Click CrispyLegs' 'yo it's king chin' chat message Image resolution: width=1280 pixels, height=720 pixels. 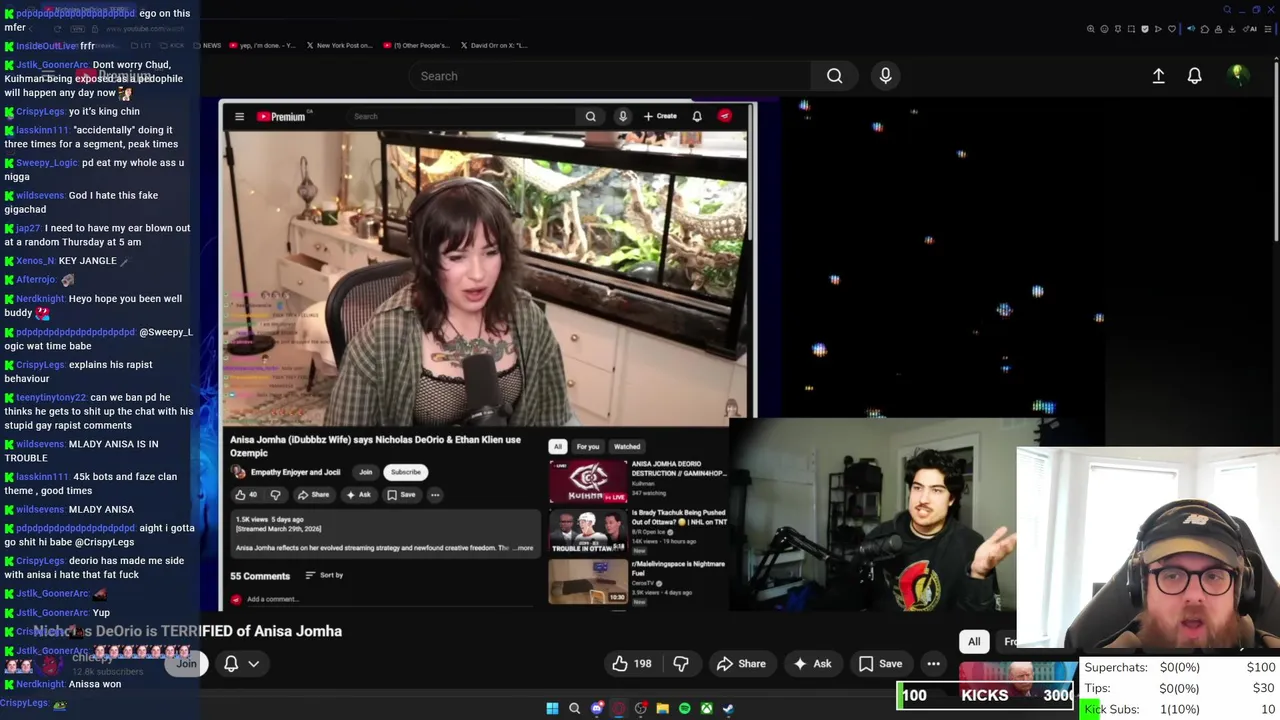click(x=72, y=111)
